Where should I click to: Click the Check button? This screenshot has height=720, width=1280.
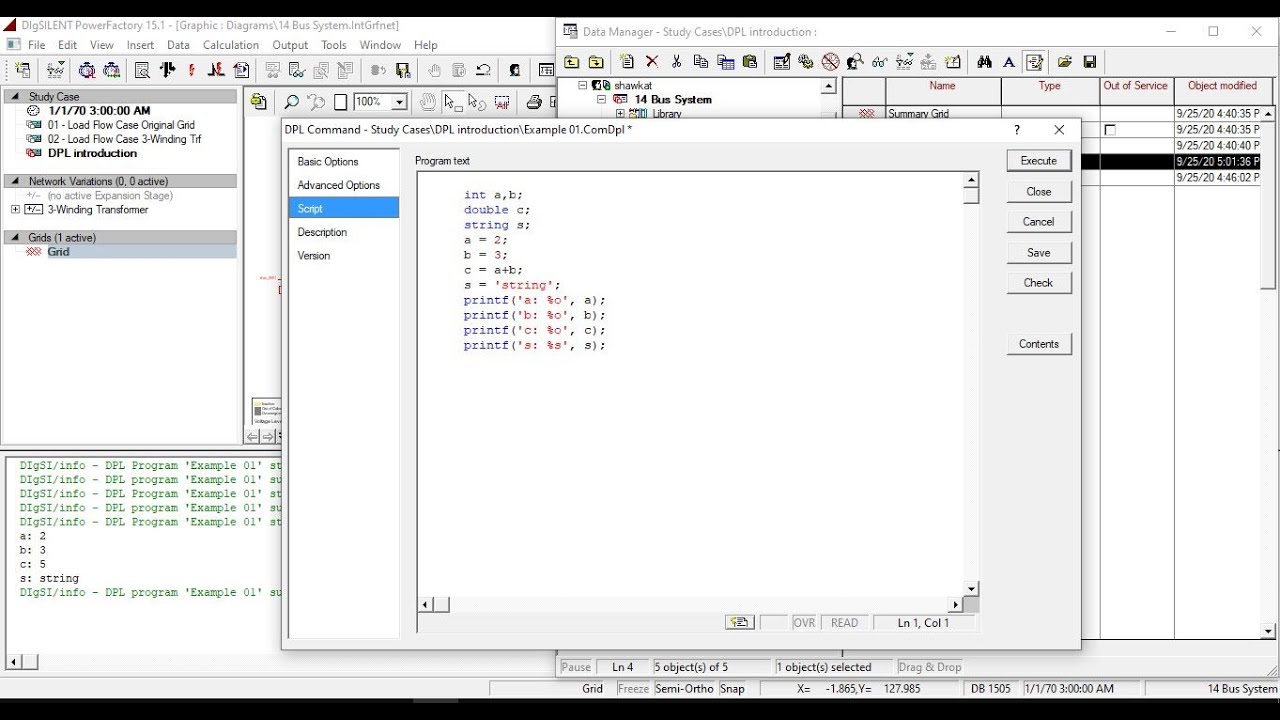tap(1039, 282)
